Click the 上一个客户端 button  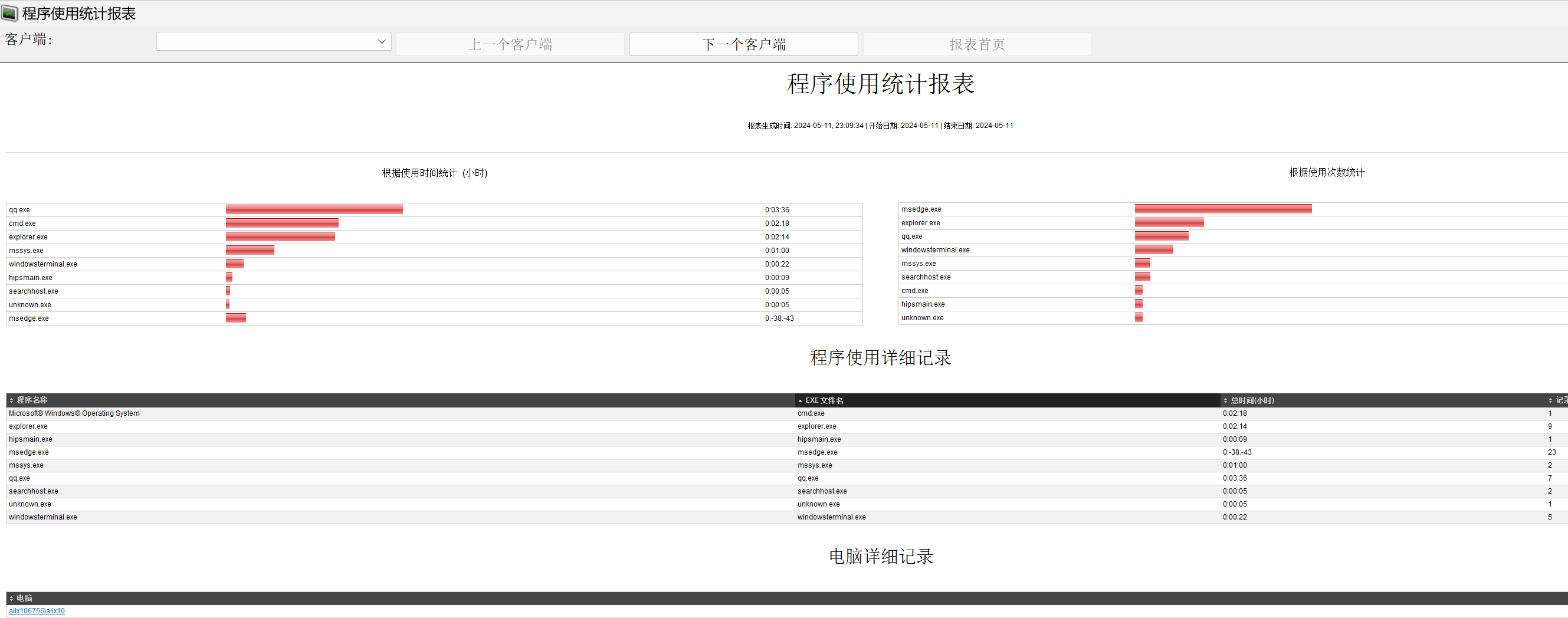click(510, 44)
